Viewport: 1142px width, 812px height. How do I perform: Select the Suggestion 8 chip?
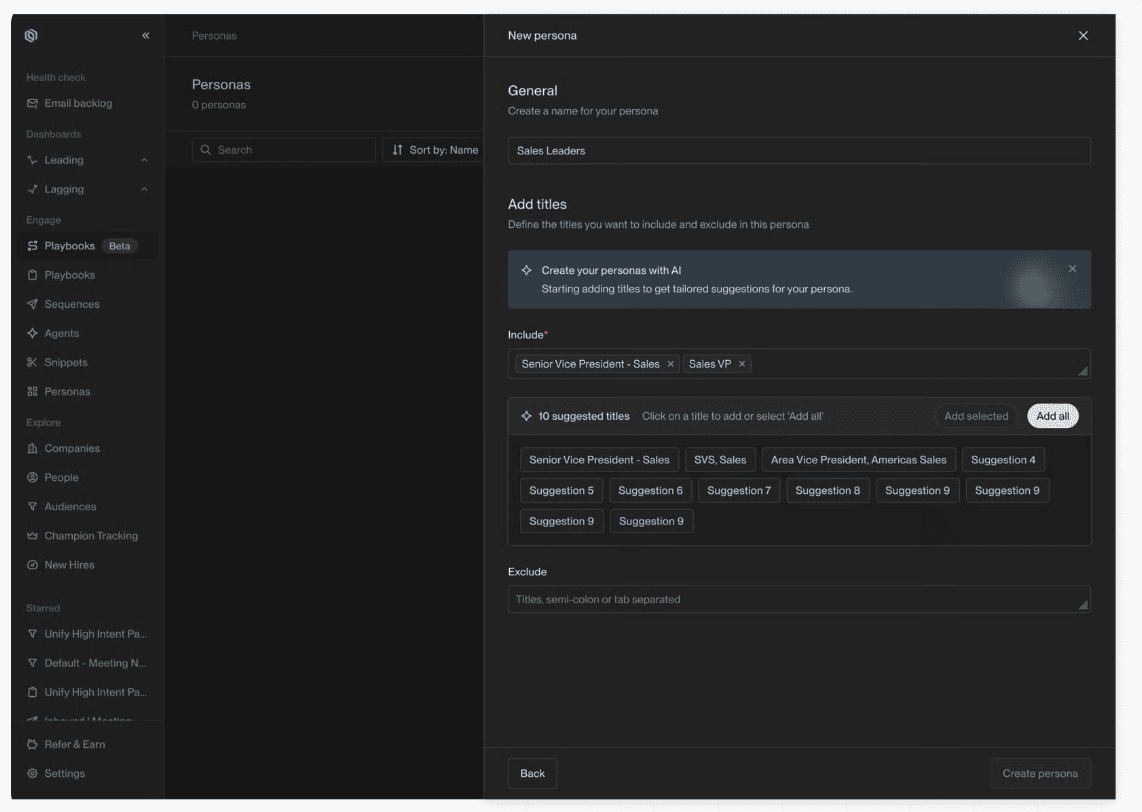click(827, 490)
